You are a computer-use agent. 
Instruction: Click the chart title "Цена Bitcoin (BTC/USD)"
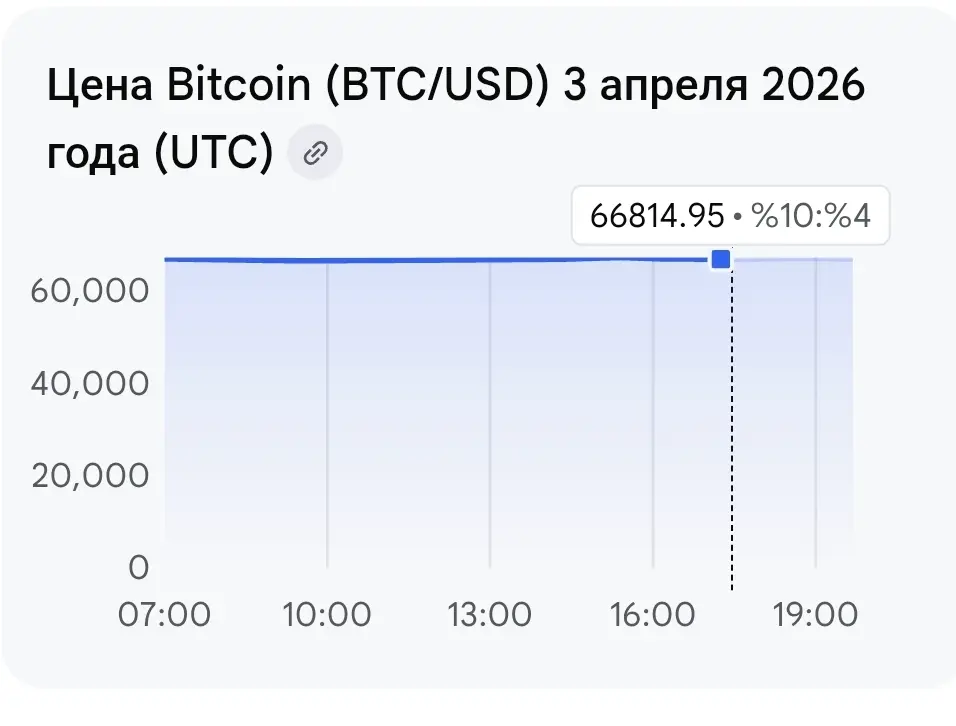coord(298,84)
